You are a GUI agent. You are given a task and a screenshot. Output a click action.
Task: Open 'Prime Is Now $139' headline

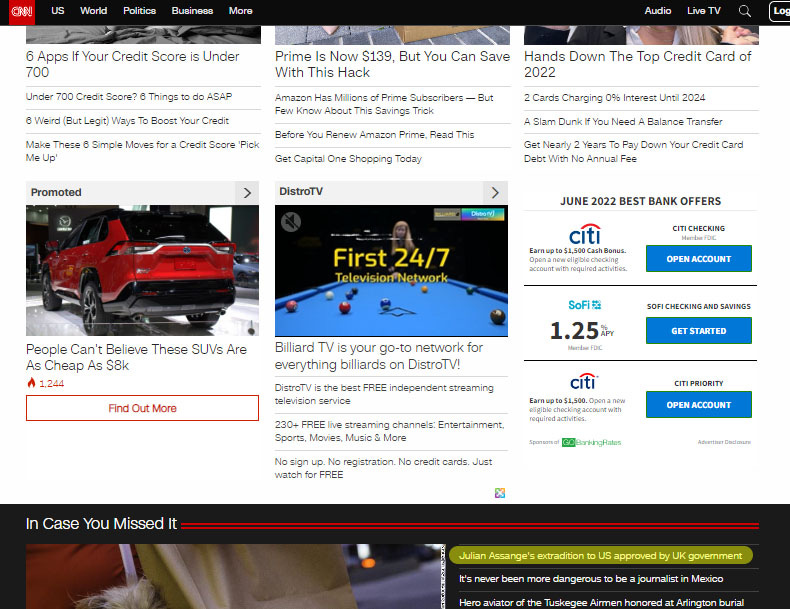pos(392,64)
